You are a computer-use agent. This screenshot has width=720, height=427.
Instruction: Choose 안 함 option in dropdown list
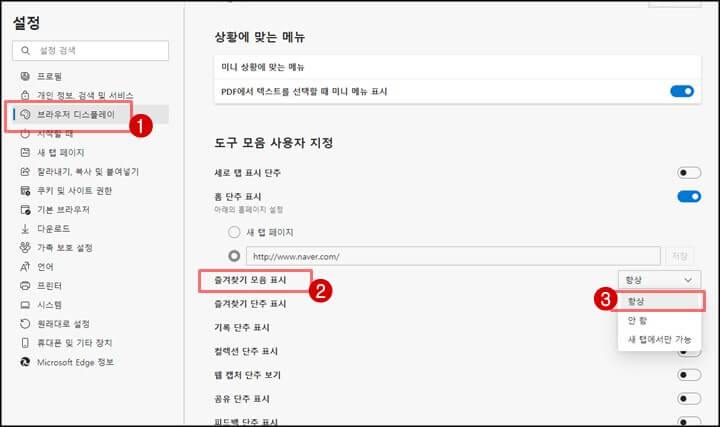click(659, 320)
